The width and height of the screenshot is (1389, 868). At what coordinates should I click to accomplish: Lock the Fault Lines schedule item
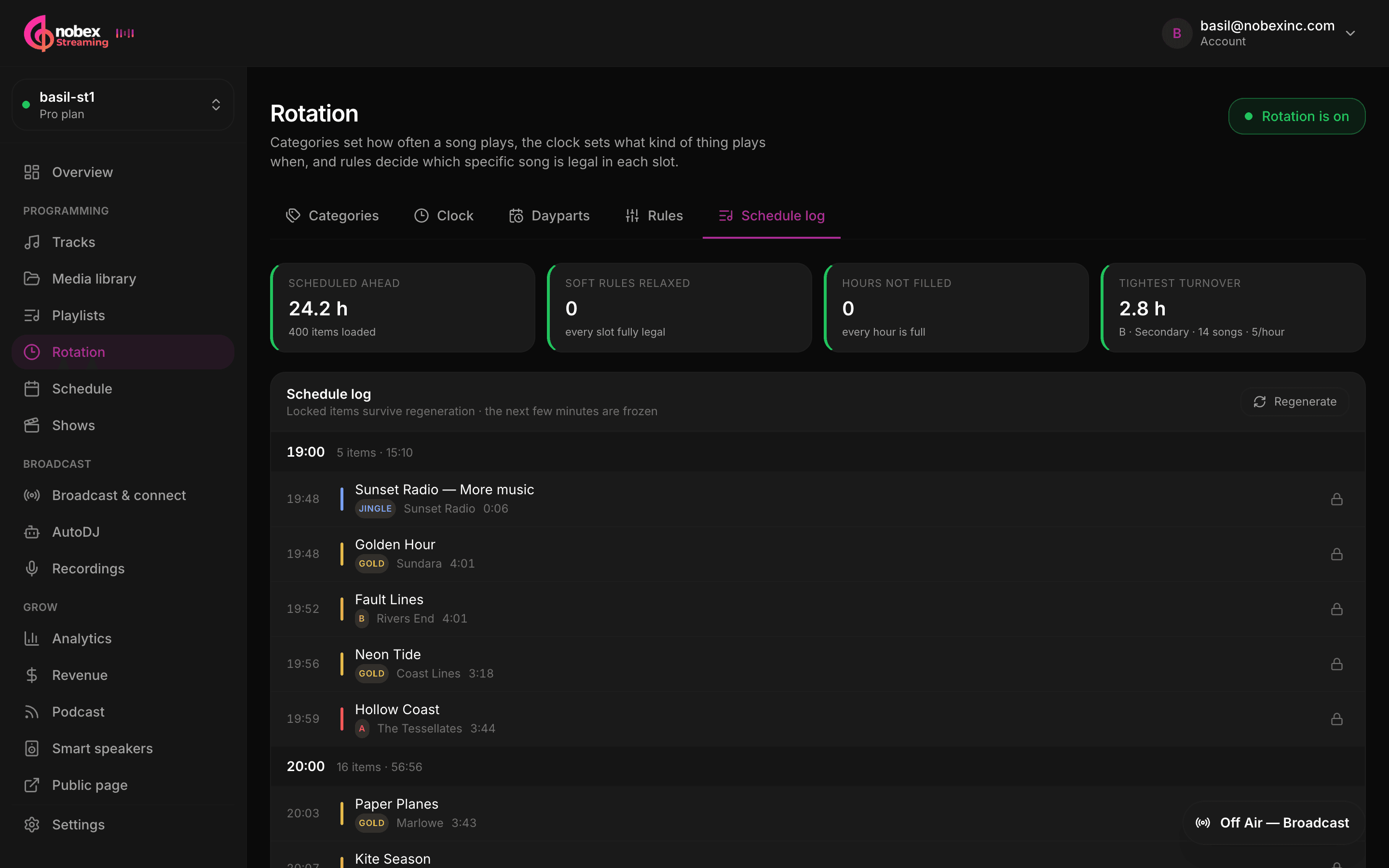pyautogui.click(x=1337, y=609)
